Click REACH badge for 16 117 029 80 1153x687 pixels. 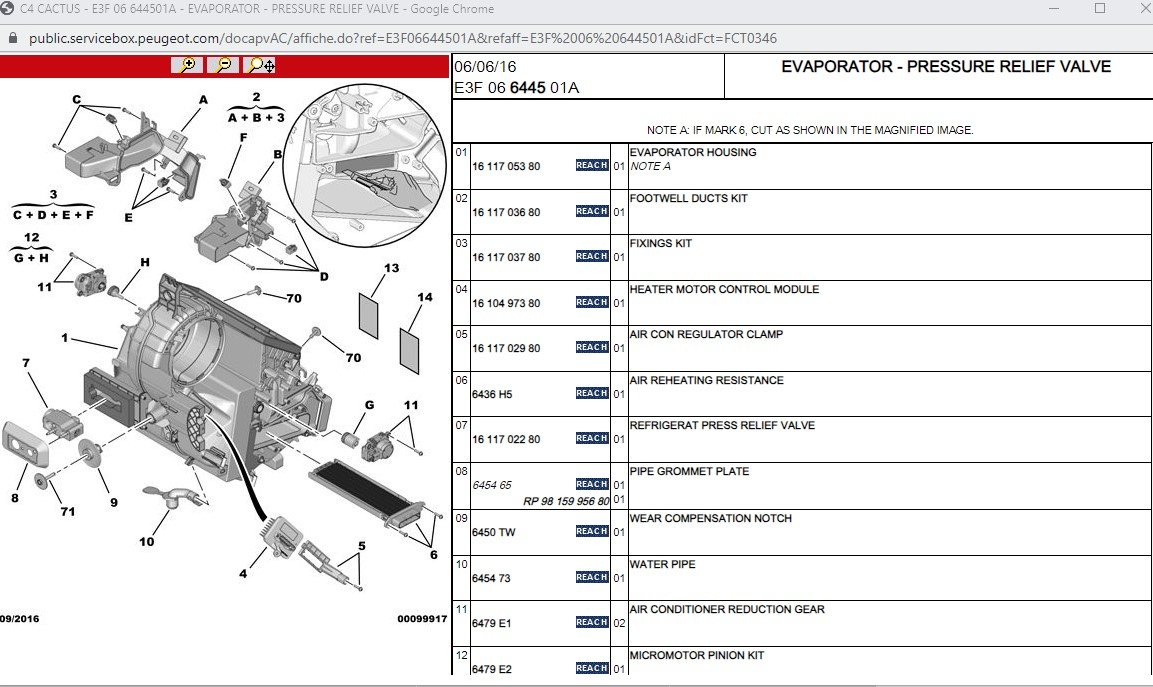(x=592, y=347)
